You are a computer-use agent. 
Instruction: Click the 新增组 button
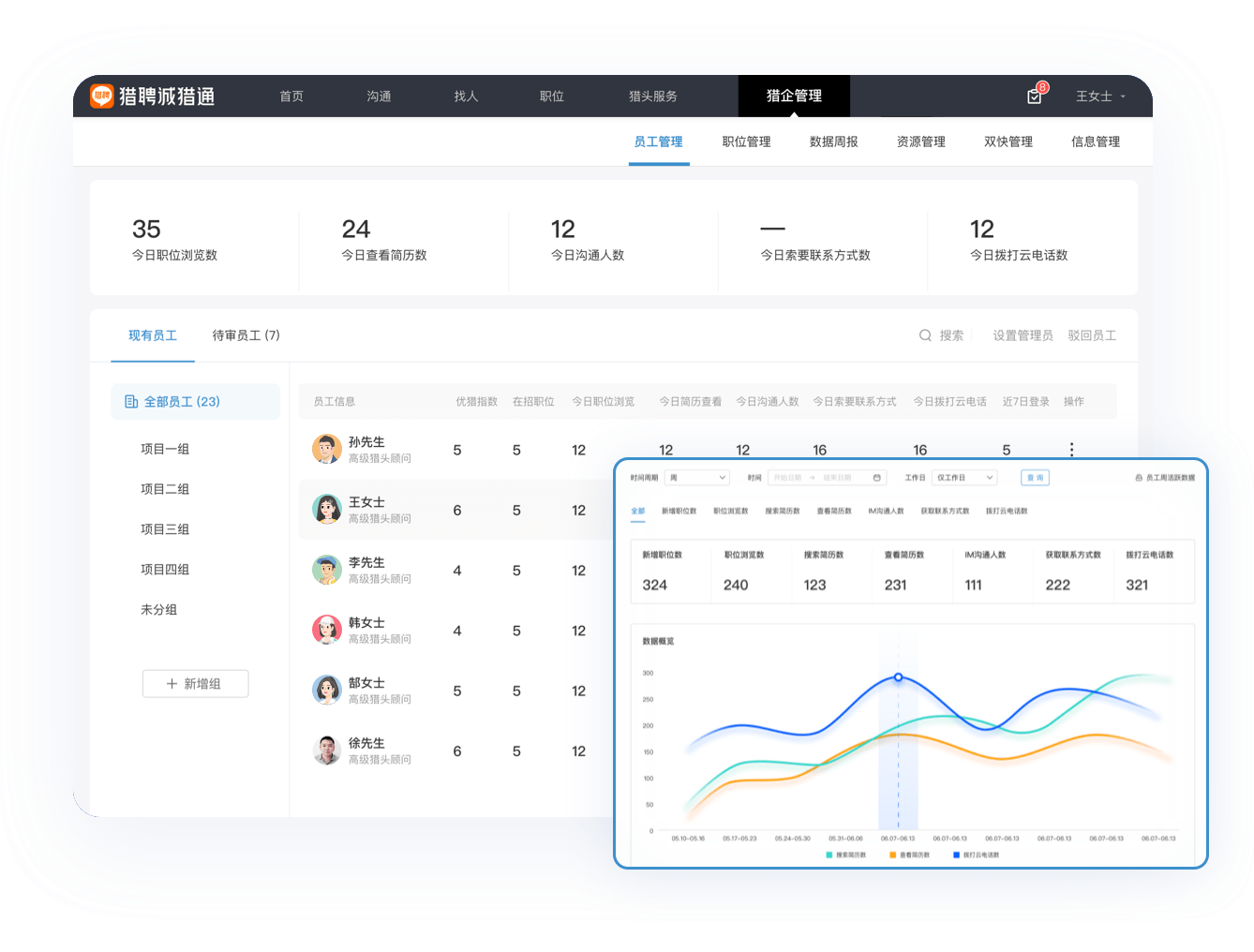(x=195, y=684)
